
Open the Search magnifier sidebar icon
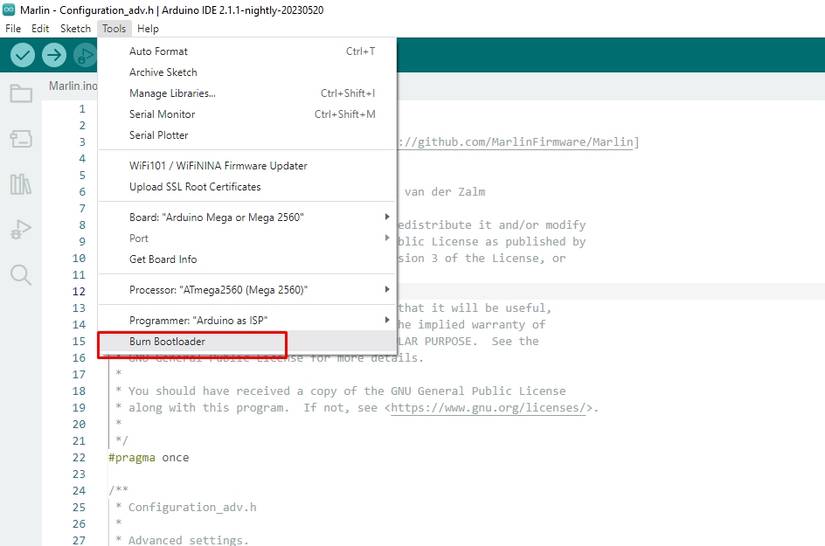tap(21, 275)
